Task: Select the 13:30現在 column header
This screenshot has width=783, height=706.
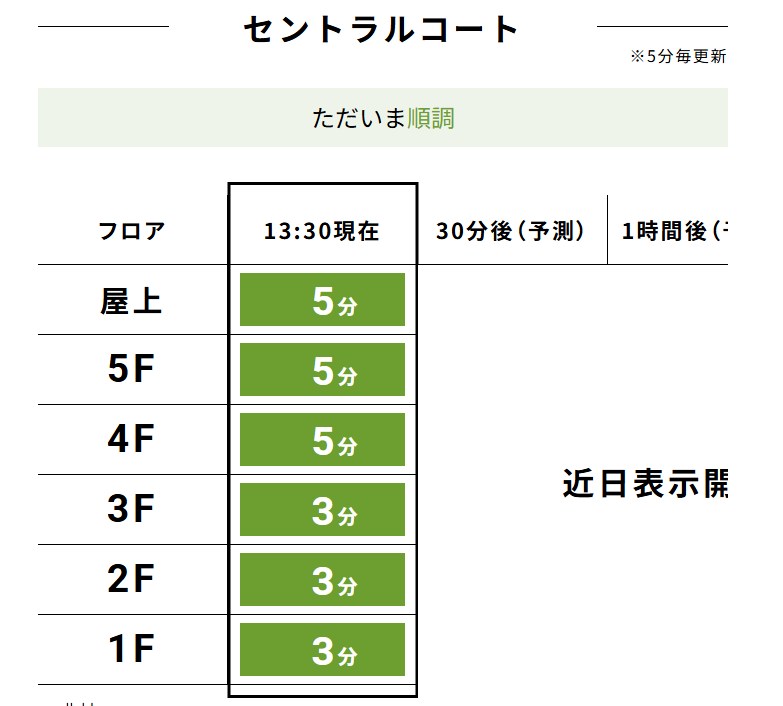Action: click(x=322, y=231)
